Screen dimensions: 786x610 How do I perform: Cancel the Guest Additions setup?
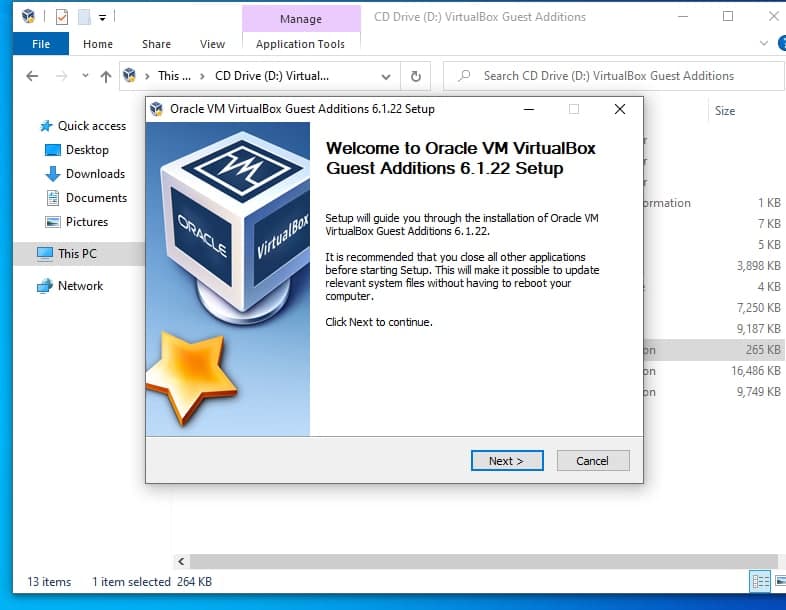593,460
